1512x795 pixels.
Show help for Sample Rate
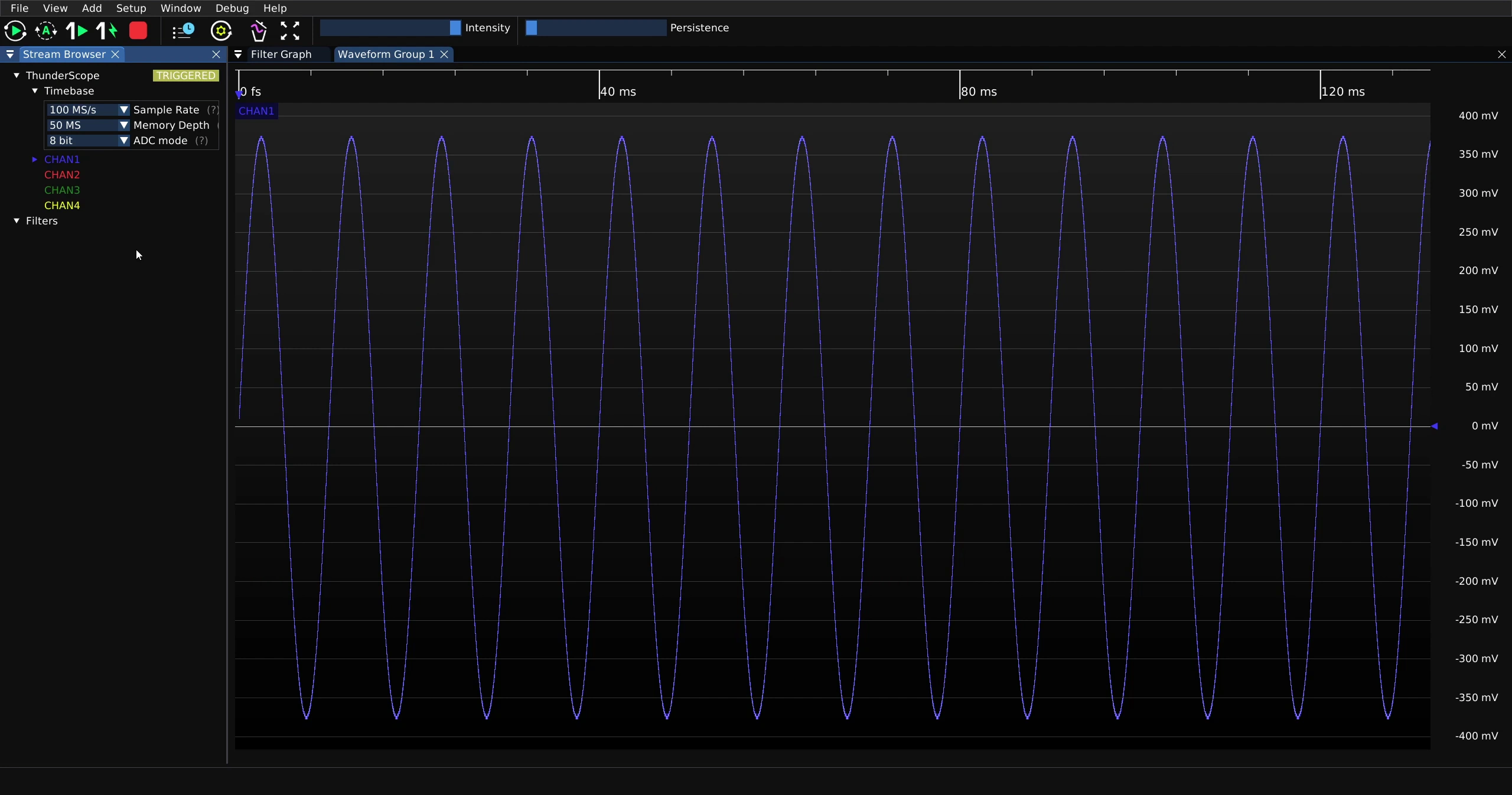[213, 110]
